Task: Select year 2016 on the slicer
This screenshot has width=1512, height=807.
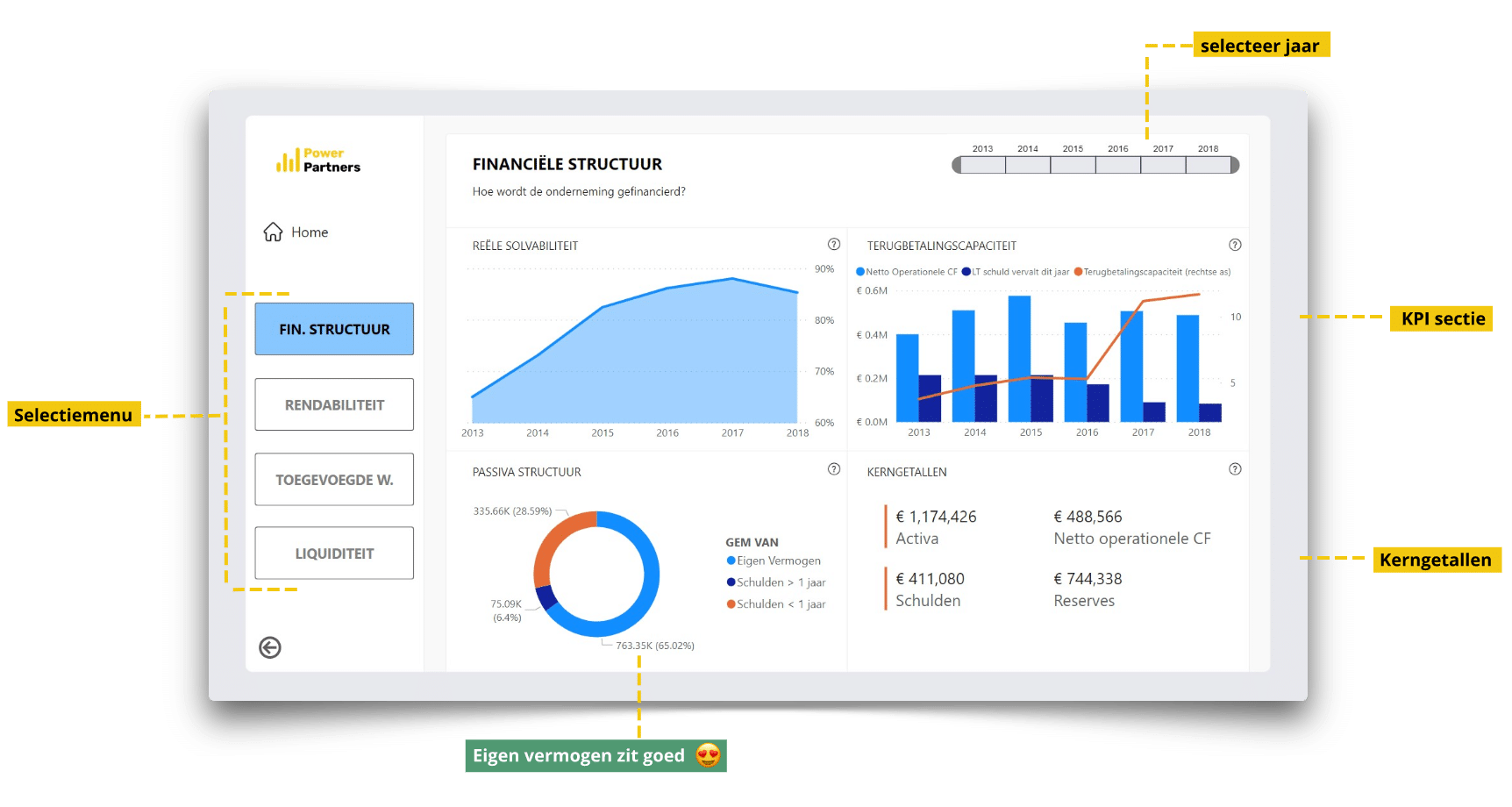Action: (x=1118, y=165)
